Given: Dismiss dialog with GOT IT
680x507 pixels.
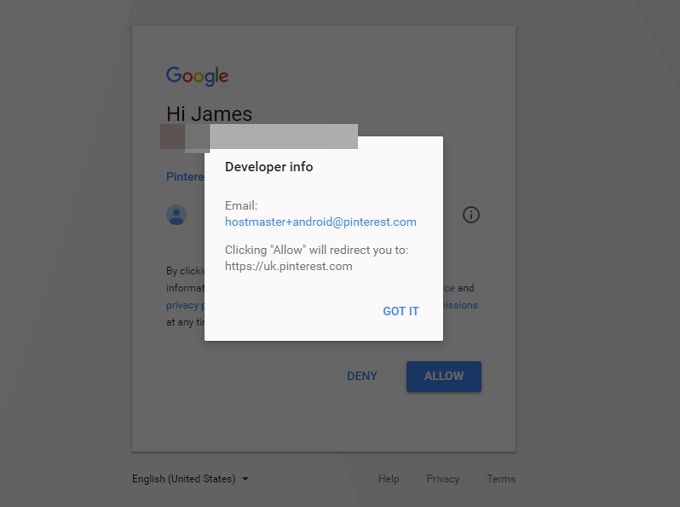Looking at the screenshot, I should click(x=401, y=311).
